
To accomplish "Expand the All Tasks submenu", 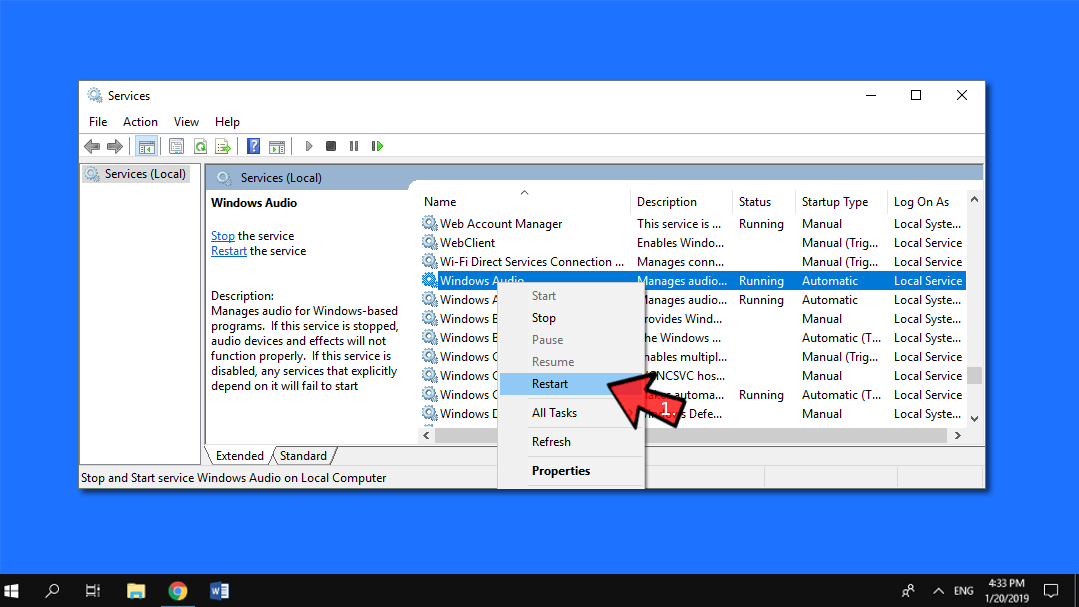I will (x=554, y=413).
